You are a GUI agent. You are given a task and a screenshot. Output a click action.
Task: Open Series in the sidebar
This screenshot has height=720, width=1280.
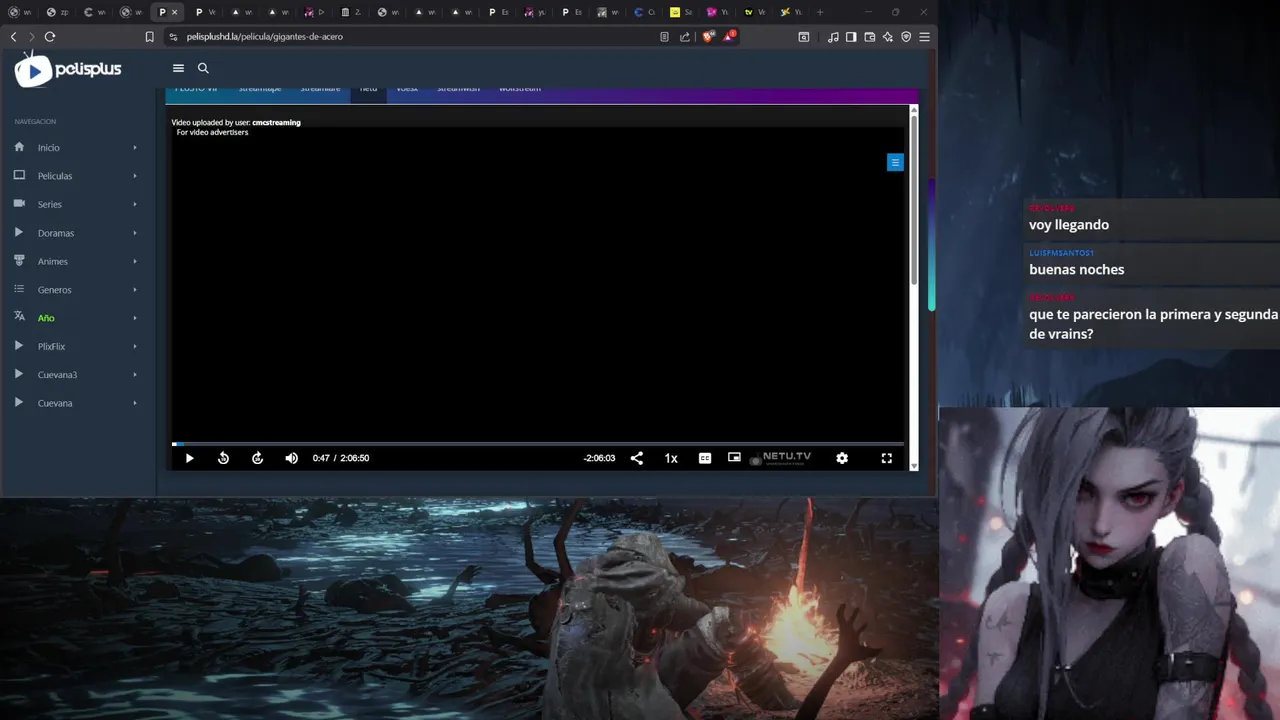[x=50, y=204]
